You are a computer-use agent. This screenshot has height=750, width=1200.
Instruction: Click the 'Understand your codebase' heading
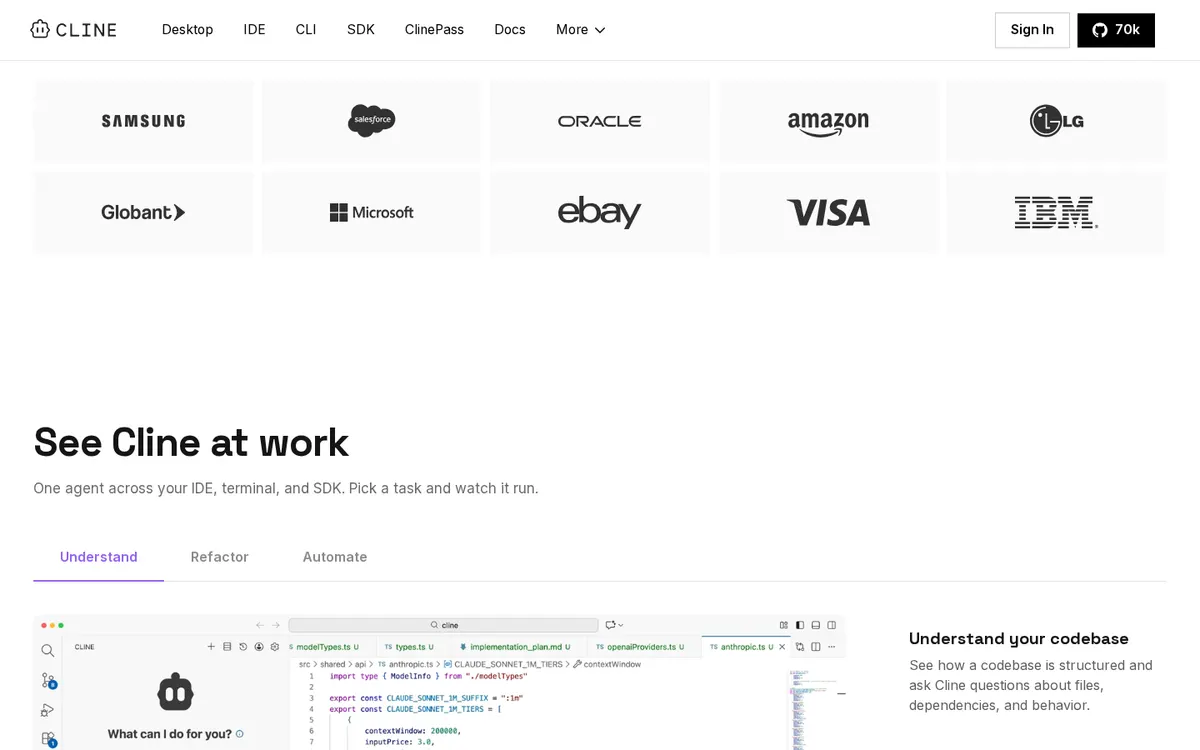(x=1019, y=638)
